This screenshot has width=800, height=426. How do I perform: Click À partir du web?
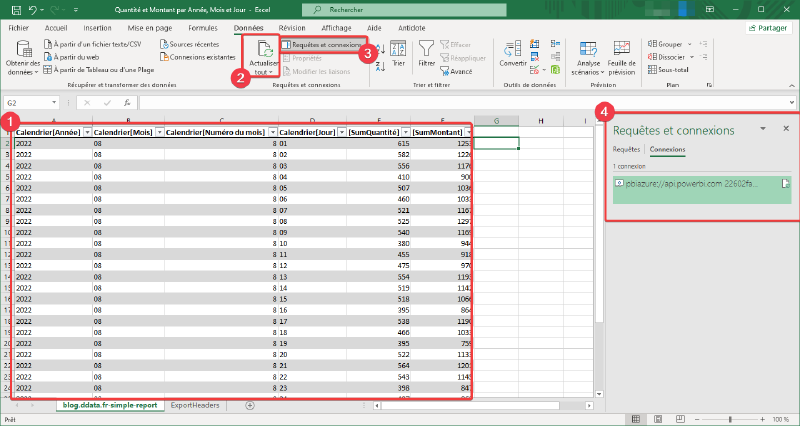click(71, 57)
